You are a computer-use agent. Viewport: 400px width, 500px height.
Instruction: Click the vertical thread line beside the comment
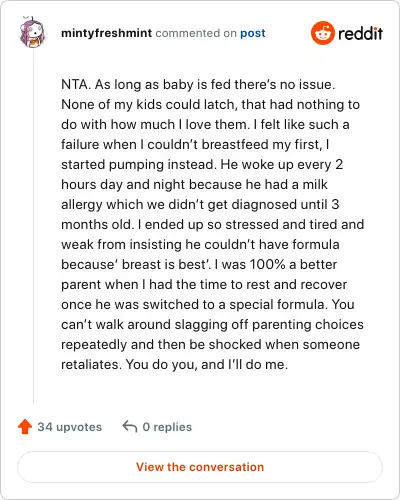33,227
